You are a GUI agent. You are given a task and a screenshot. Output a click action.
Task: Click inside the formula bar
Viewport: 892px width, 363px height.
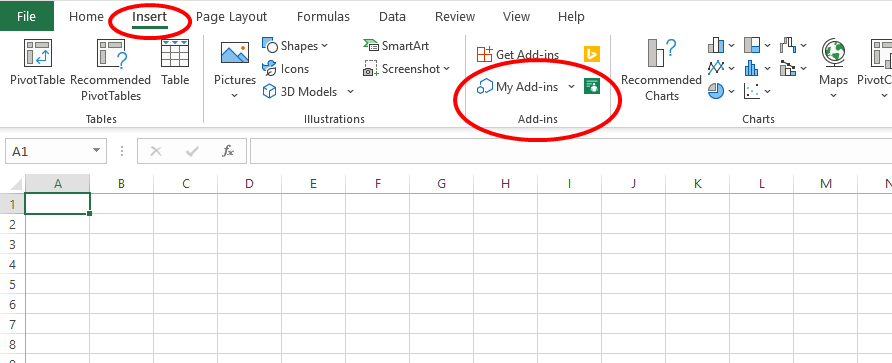click(571, 151)
